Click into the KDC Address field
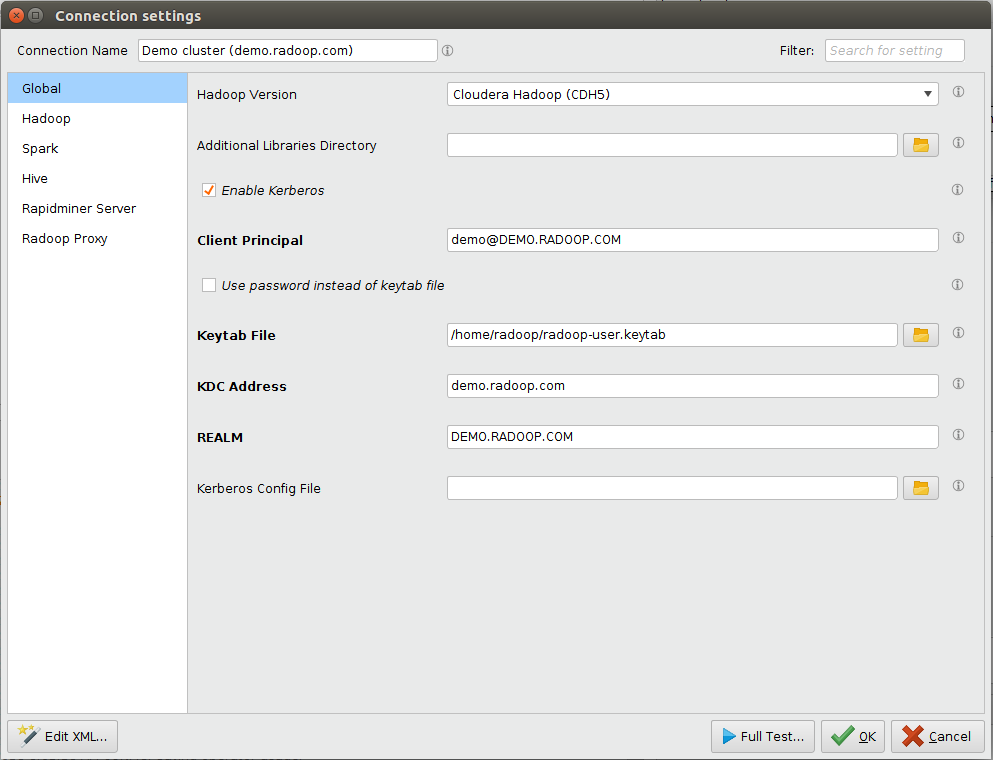993x760 pixels. (692, 386)
